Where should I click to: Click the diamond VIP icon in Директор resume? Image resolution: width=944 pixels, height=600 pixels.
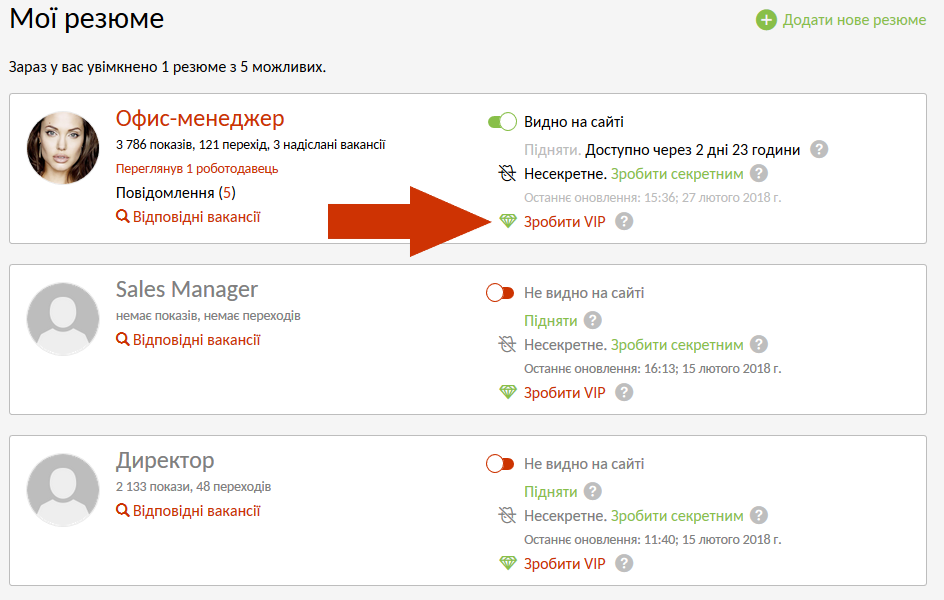pyautogui.click(x=508, y=563)
